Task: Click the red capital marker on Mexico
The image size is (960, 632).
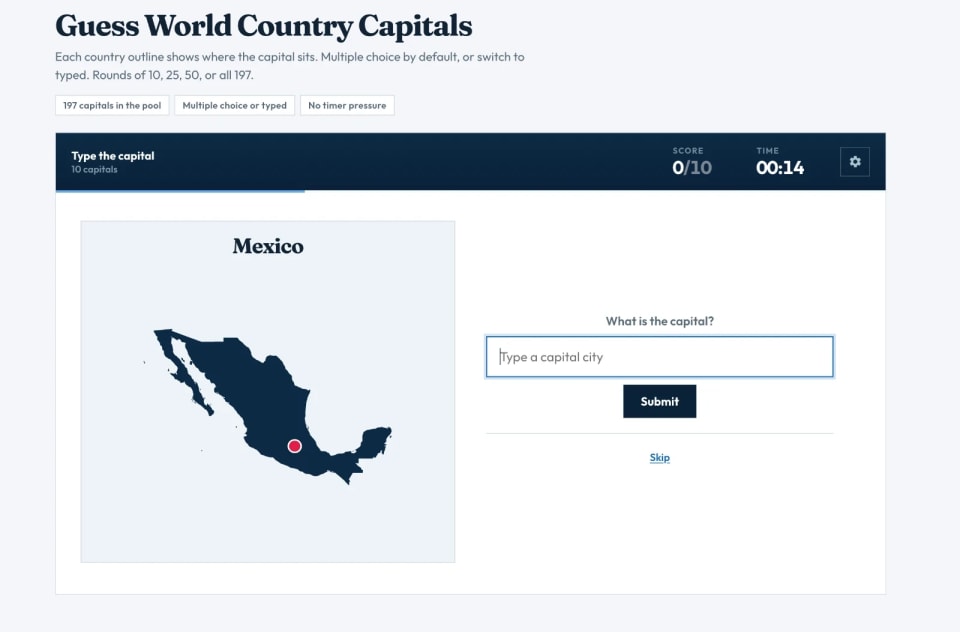Action: point(294,446)
